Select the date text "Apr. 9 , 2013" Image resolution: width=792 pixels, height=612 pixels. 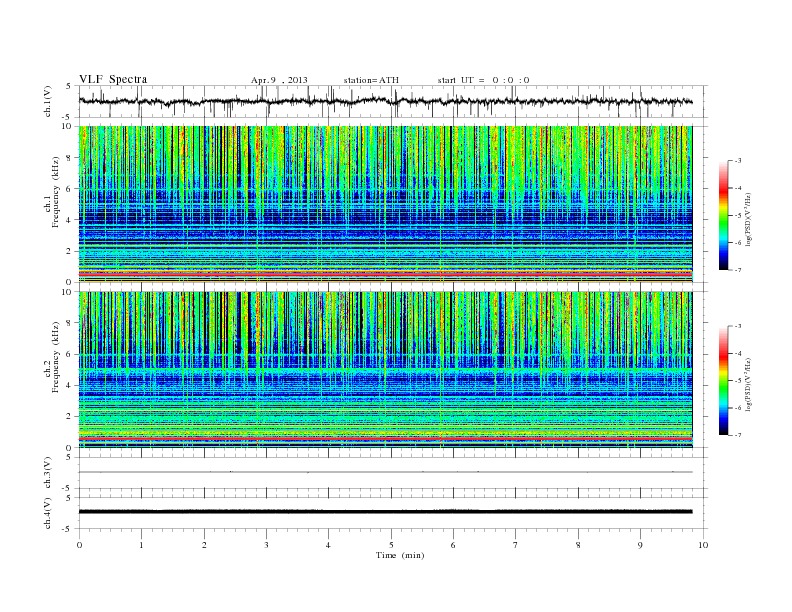tap(279, 80)
